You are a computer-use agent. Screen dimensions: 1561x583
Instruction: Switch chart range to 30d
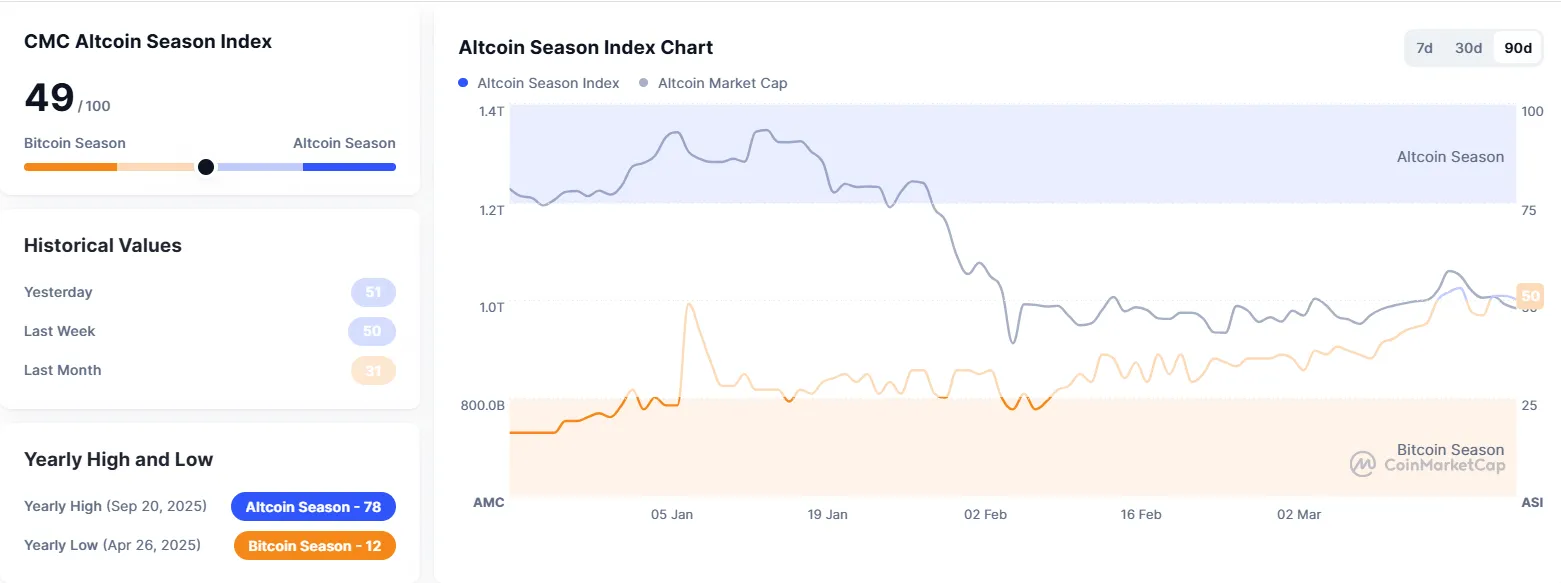pos(1468,48)
